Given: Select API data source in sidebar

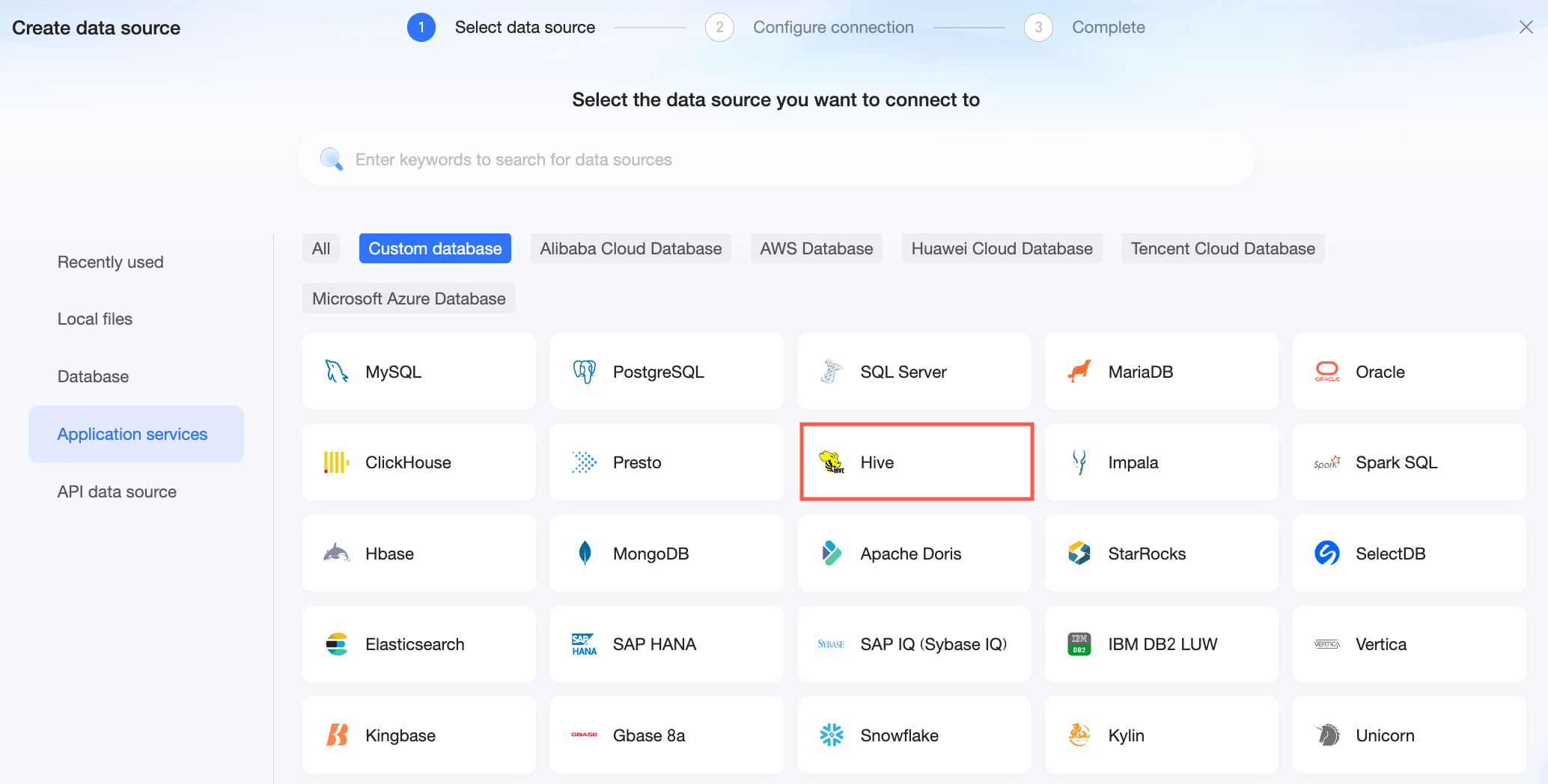Looking at the screenshot, I should pyautogui.click(x=118, y=491).
